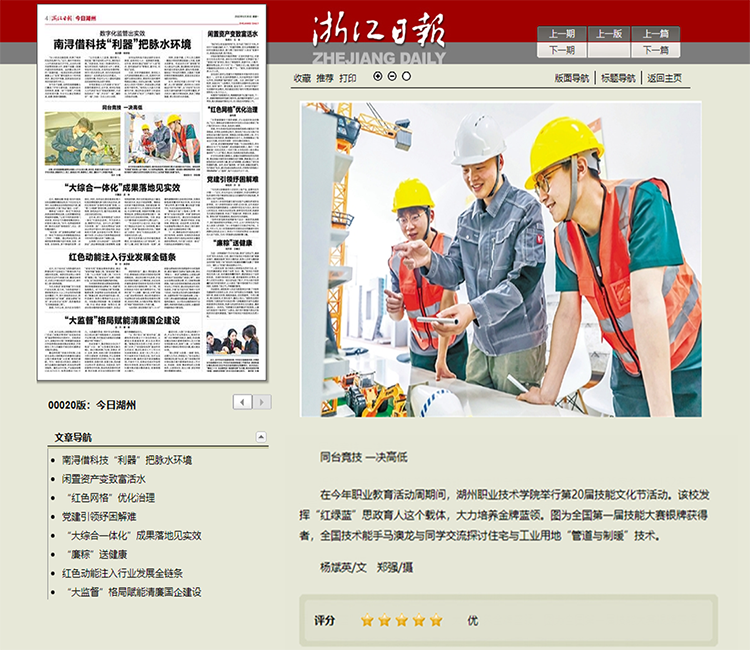Open the 版面导航 page navigation
The height and width of the screenshot is (650, 750).
573,78
